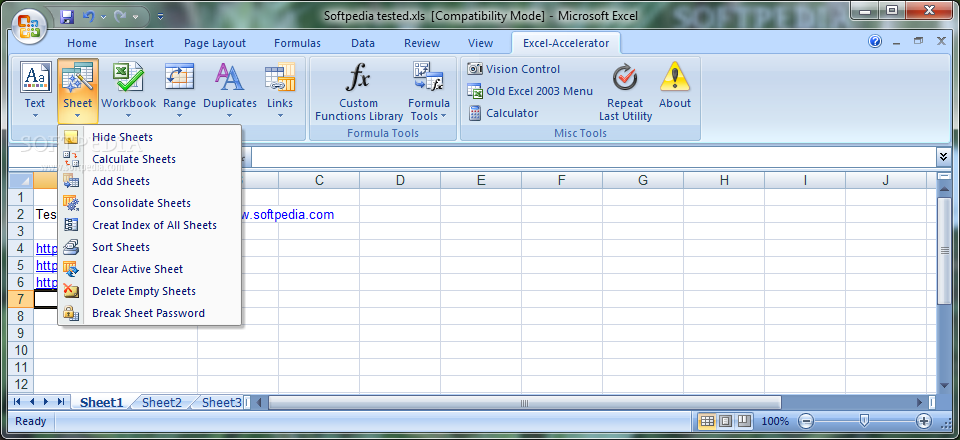
Task: Open the Links tools icon
Action: coord(280,91)
